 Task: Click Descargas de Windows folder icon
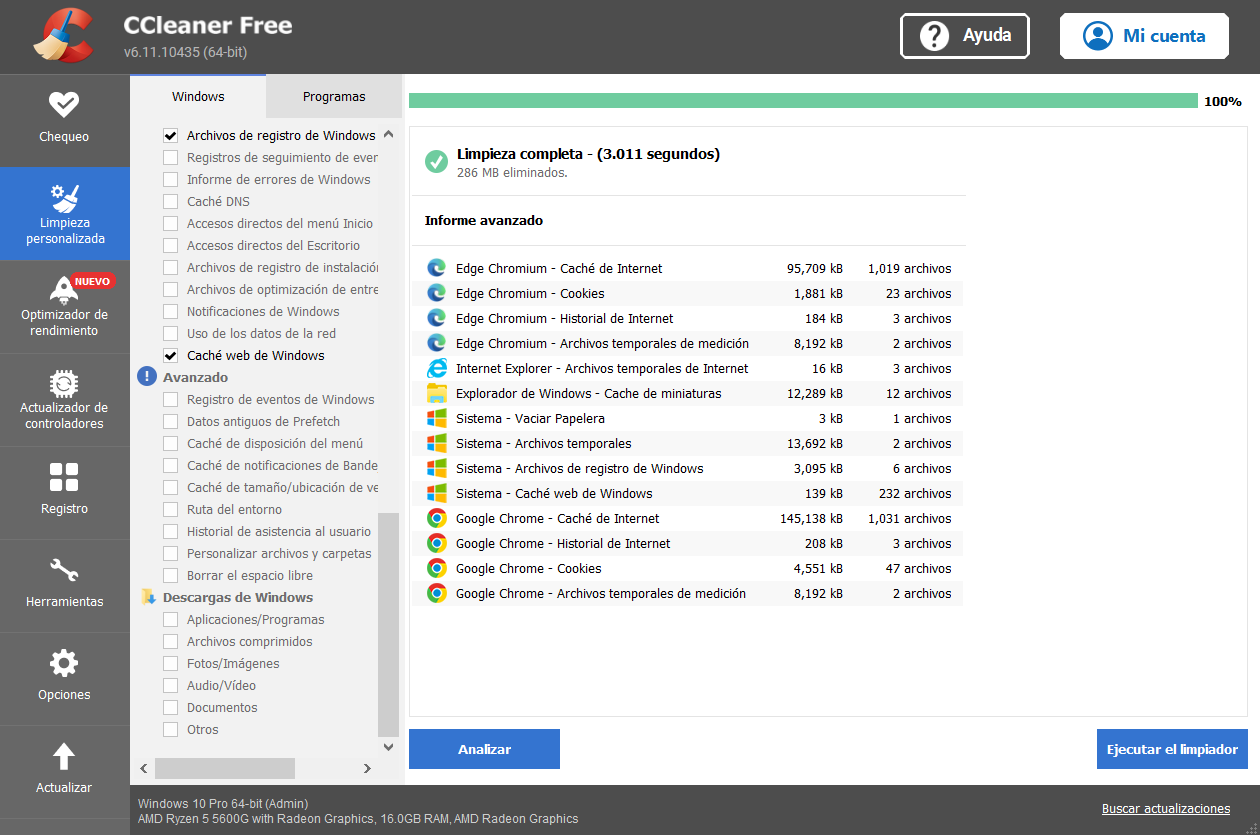click(x=148, y=597)
